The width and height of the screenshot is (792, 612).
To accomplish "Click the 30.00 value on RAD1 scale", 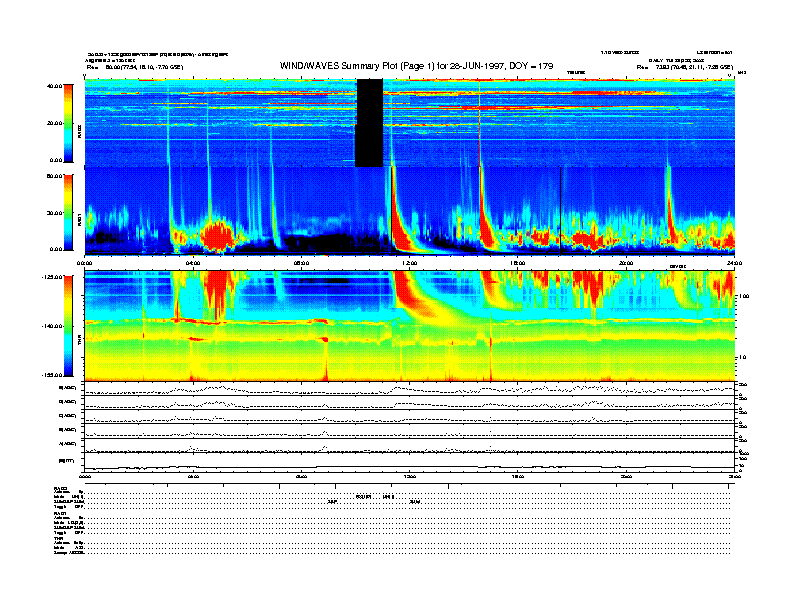I will (x=54, y=213).
